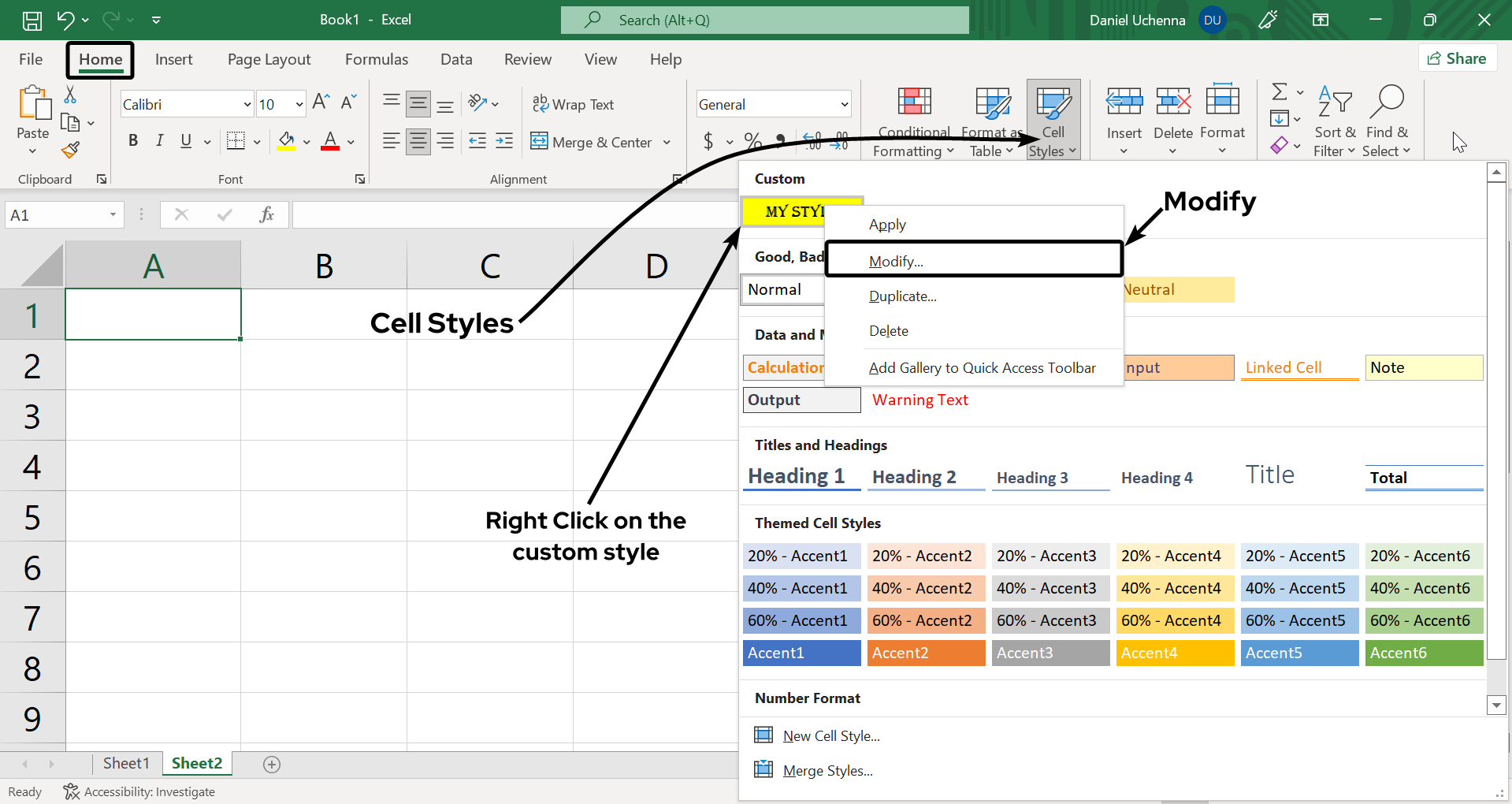Screen dimensions: 1512x804
Task: Select the Accent2 orange style swatch
Action: (926, 653)
